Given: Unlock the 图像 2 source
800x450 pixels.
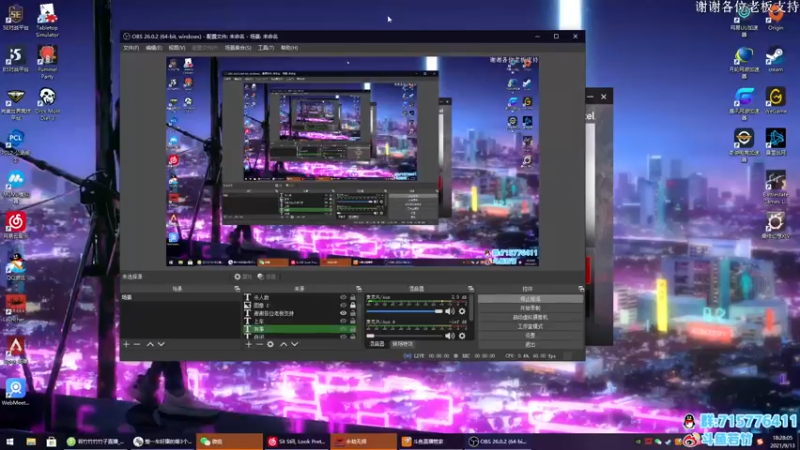Looking at the screenshot, I should point(353,305).
